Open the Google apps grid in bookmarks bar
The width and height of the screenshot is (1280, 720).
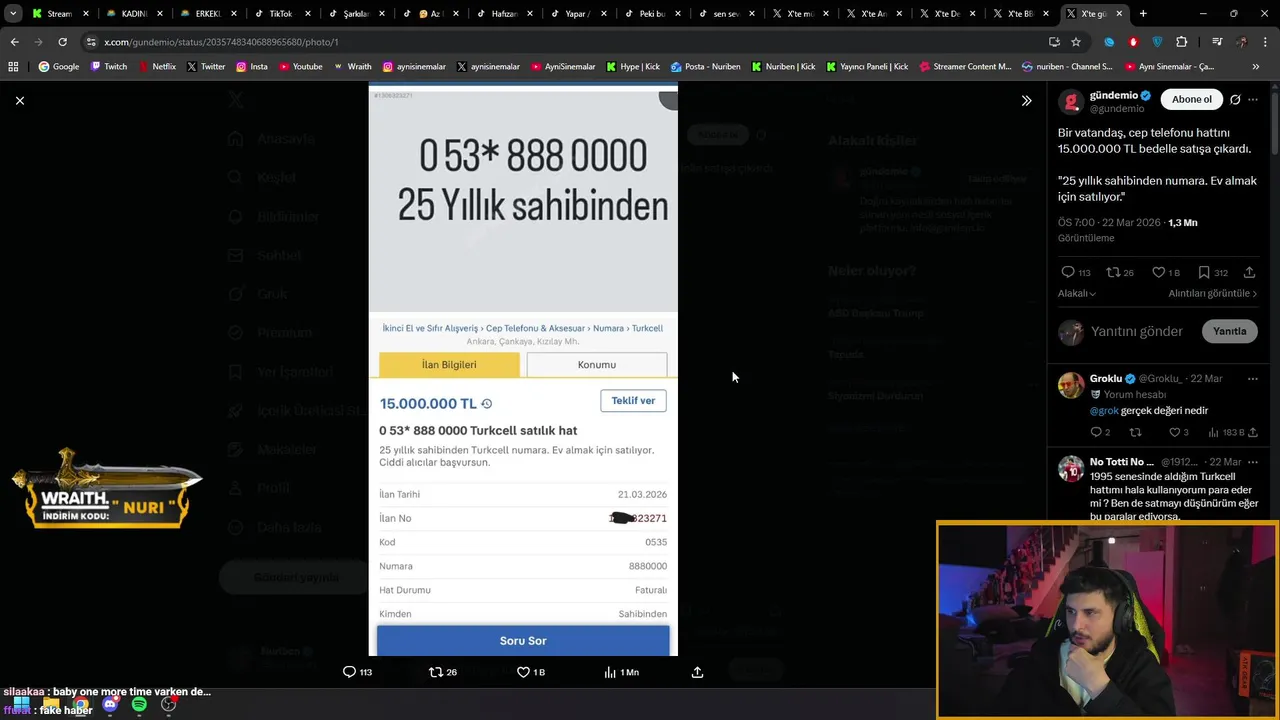(13, 67)
